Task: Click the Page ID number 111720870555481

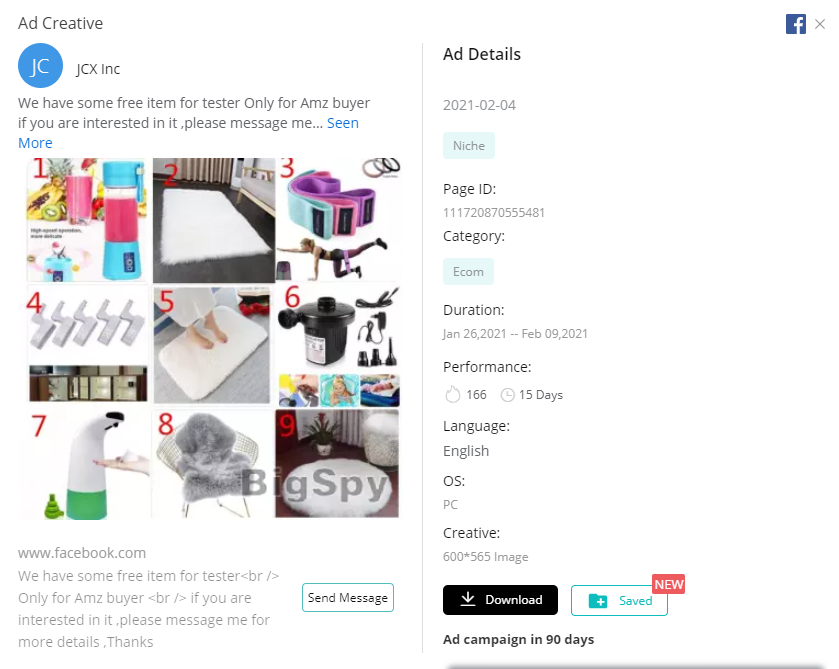Action: 494,212
